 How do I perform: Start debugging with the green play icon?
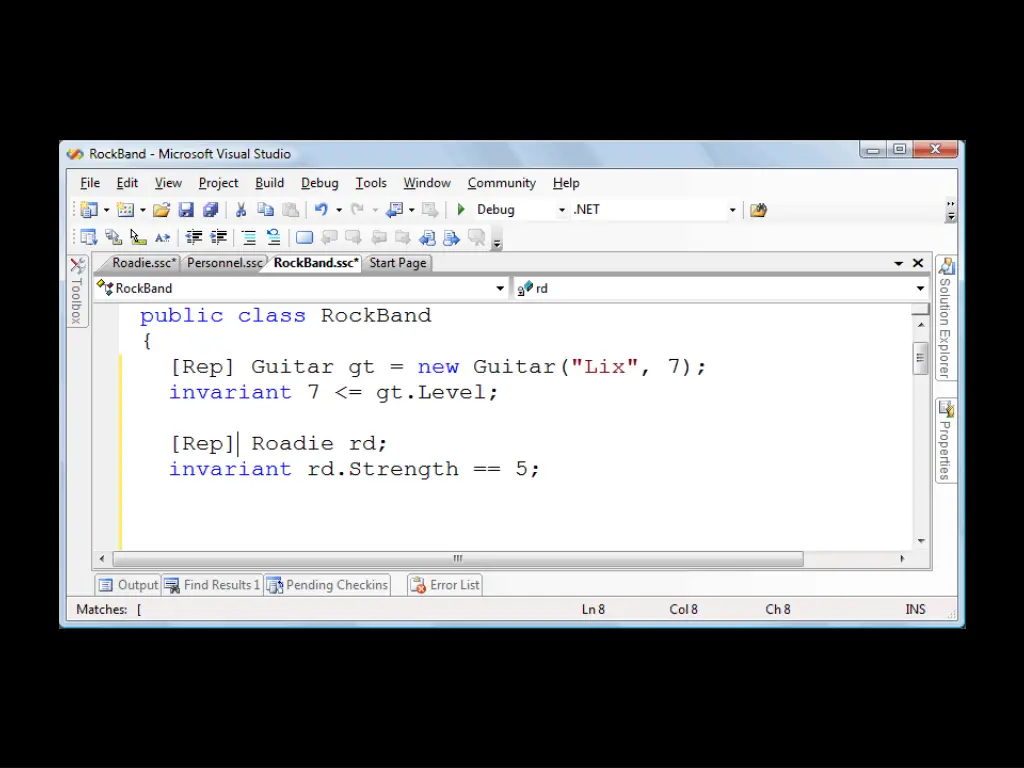tap(461, 210)
